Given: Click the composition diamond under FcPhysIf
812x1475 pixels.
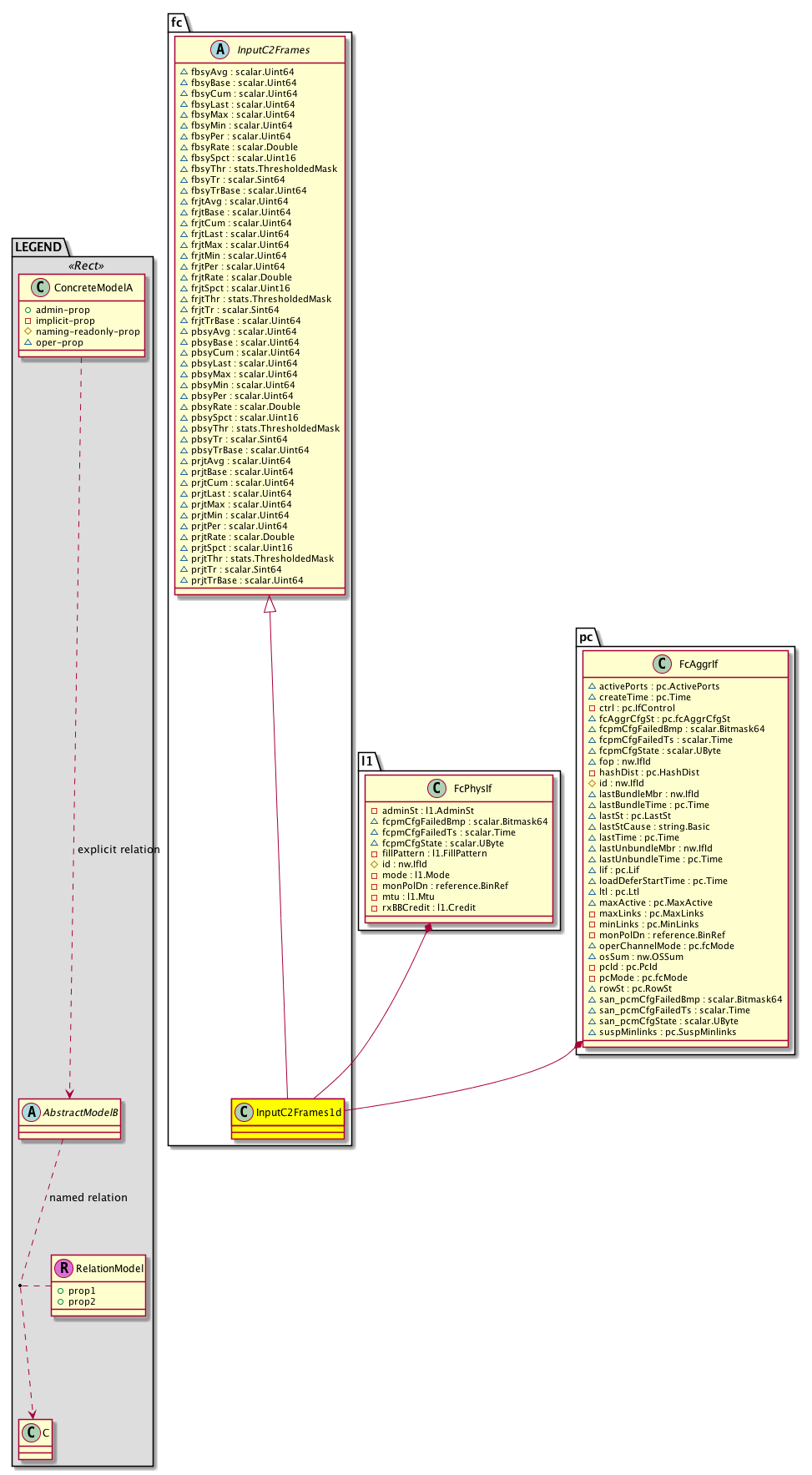Looking at the screenshot, I should (x=428, y=927).
